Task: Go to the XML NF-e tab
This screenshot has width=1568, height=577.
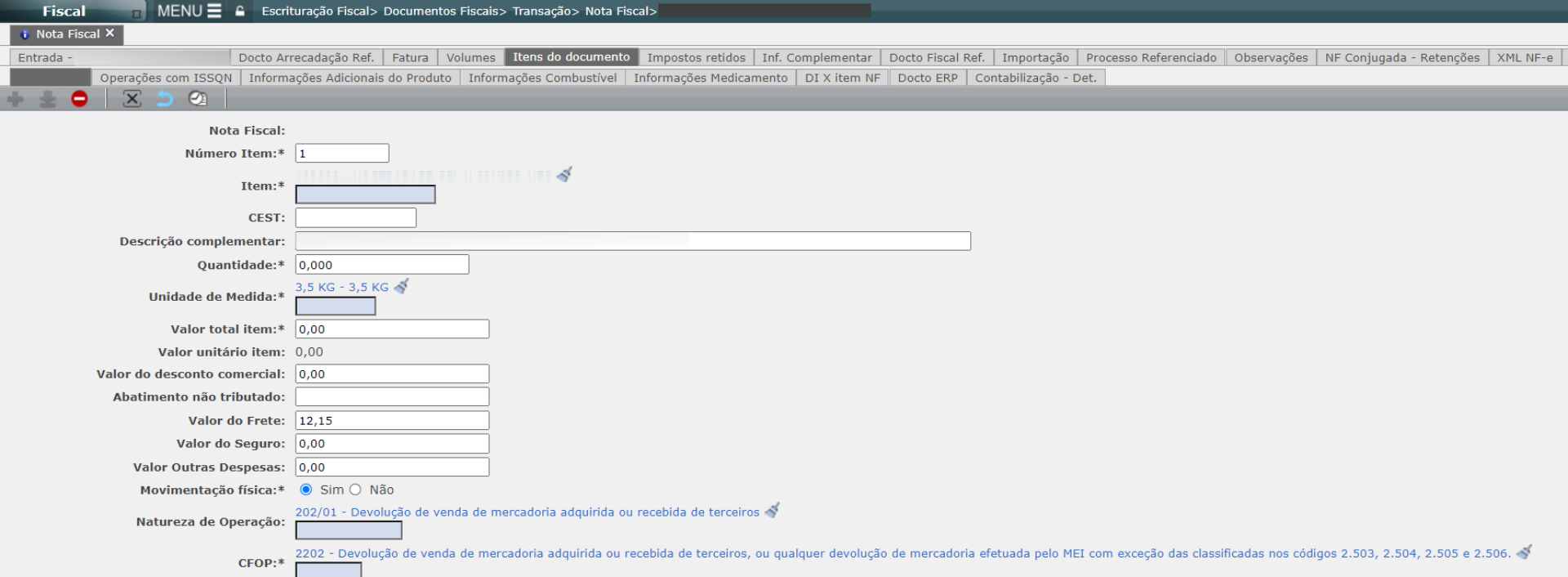Action: tap(1524, 57)
